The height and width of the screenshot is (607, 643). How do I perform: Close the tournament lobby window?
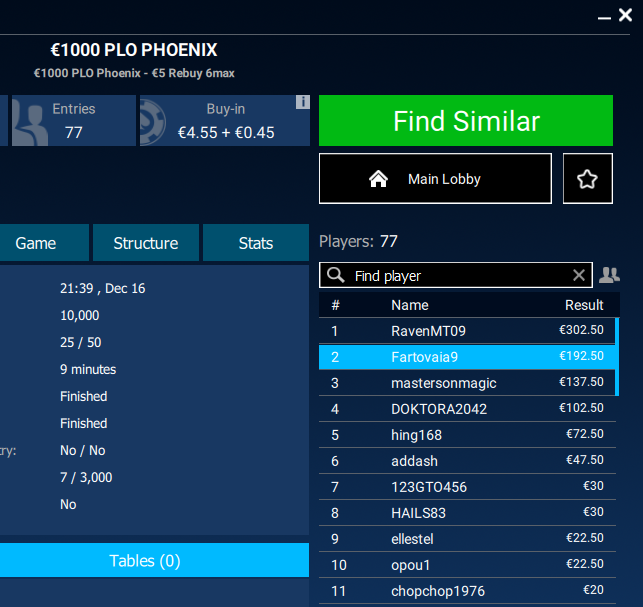(x=625, y=15)
